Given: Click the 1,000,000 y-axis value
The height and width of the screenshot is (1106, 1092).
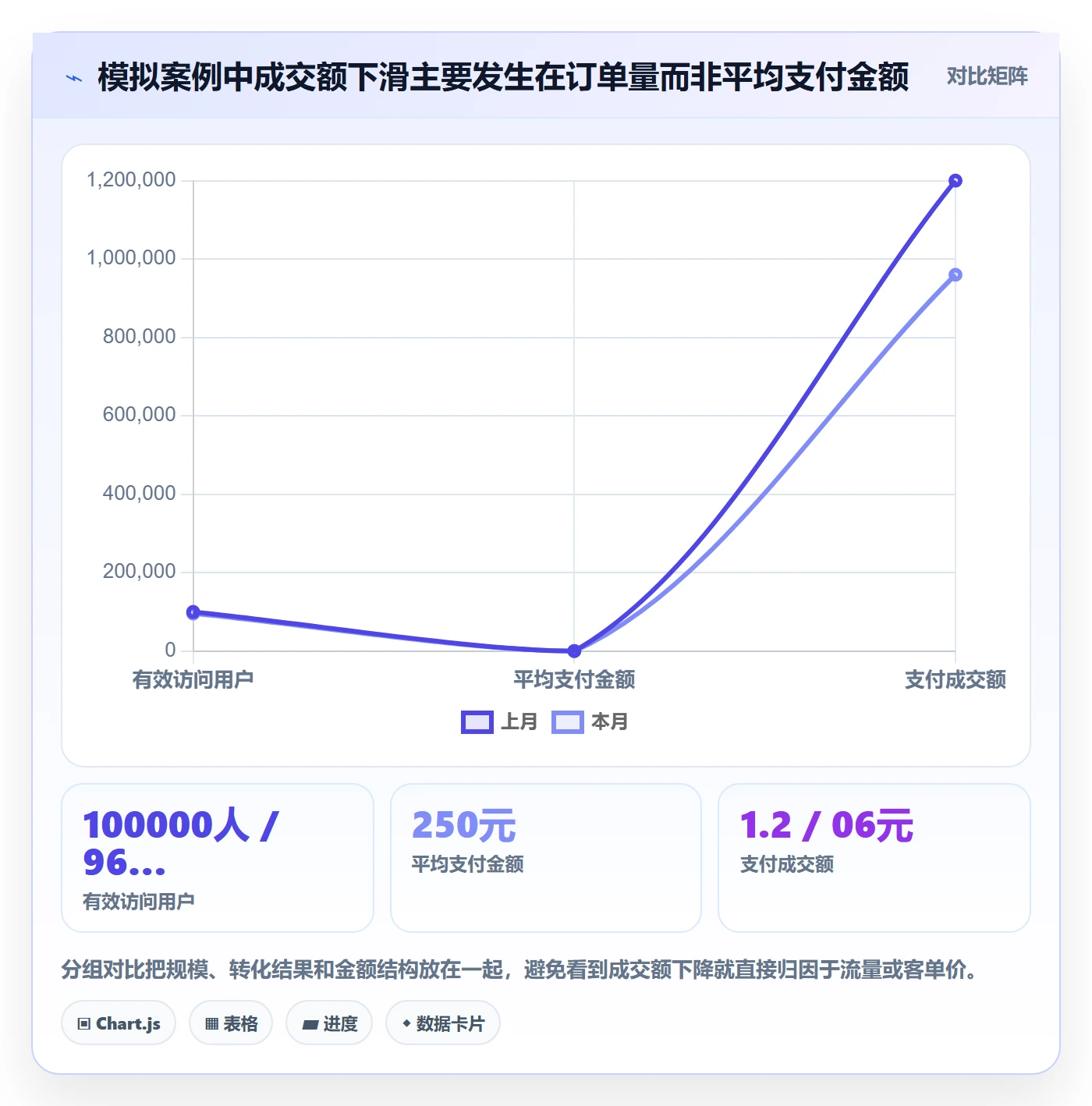Looking at the screenshot, I should point(131,258).
